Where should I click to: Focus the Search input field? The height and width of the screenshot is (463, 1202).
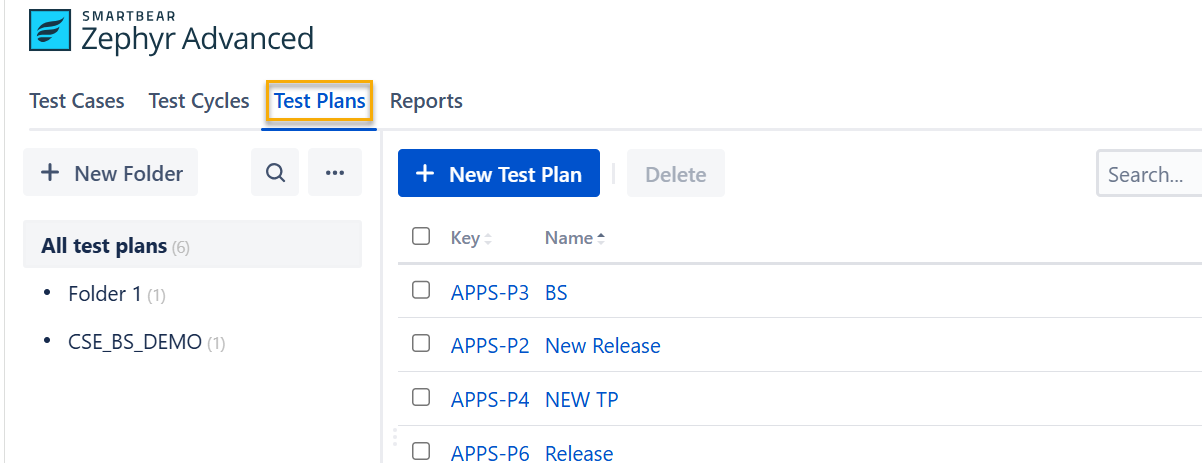[1150, 175]
